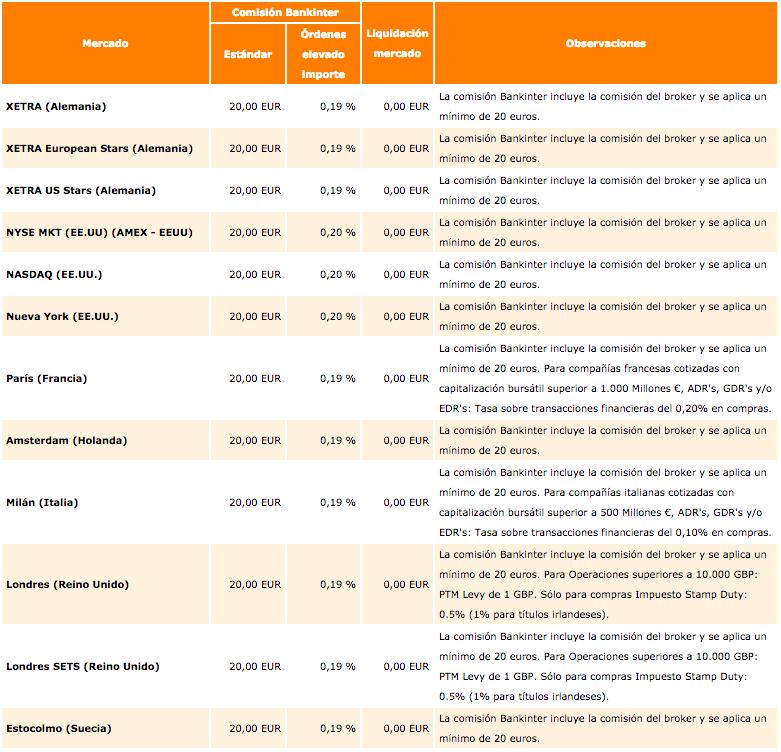Click the Órdenes elevado importe header

click(x=323, y=54)
